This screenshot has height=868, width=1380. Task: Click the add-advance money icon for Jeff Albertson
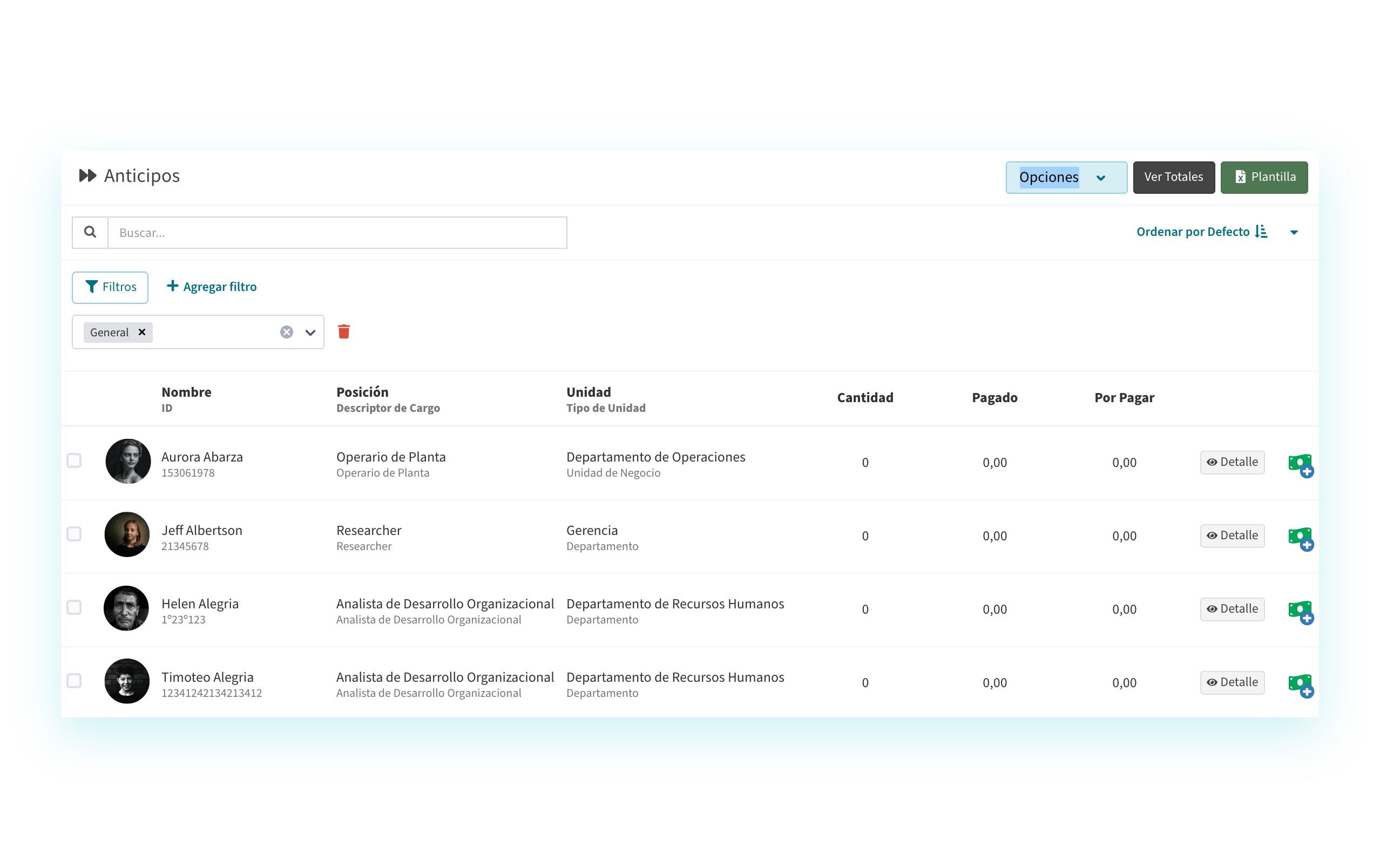click(1300, 538)
